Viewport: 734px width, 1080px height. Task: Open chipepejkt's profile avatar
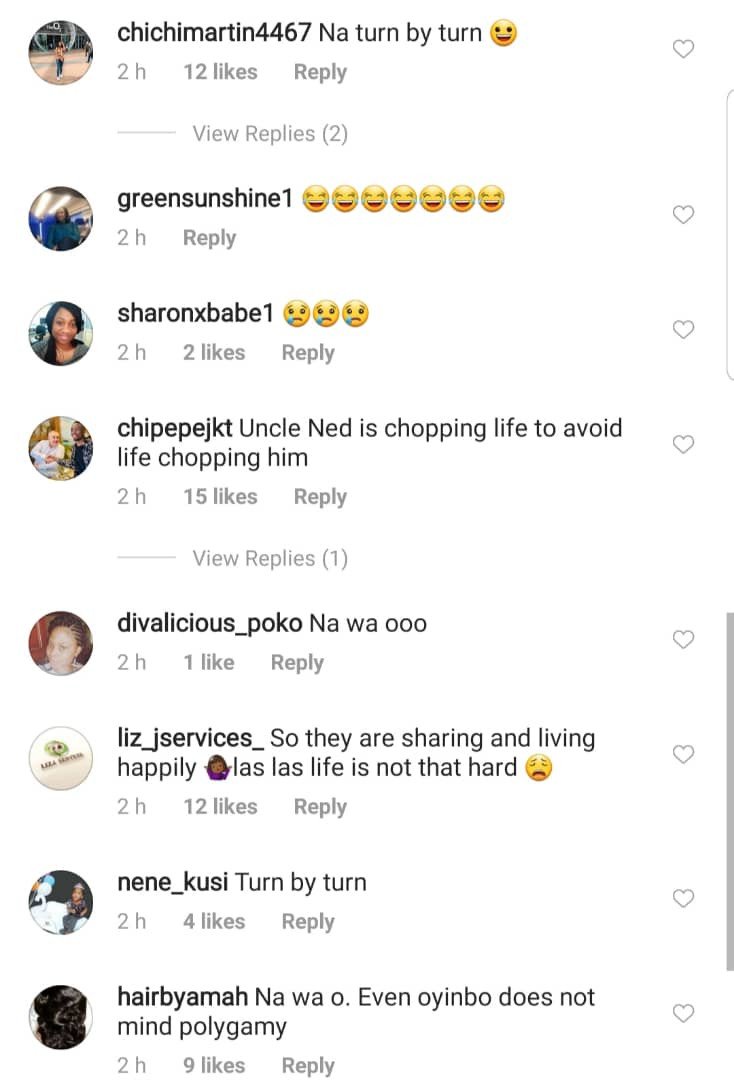coord(61,448)
